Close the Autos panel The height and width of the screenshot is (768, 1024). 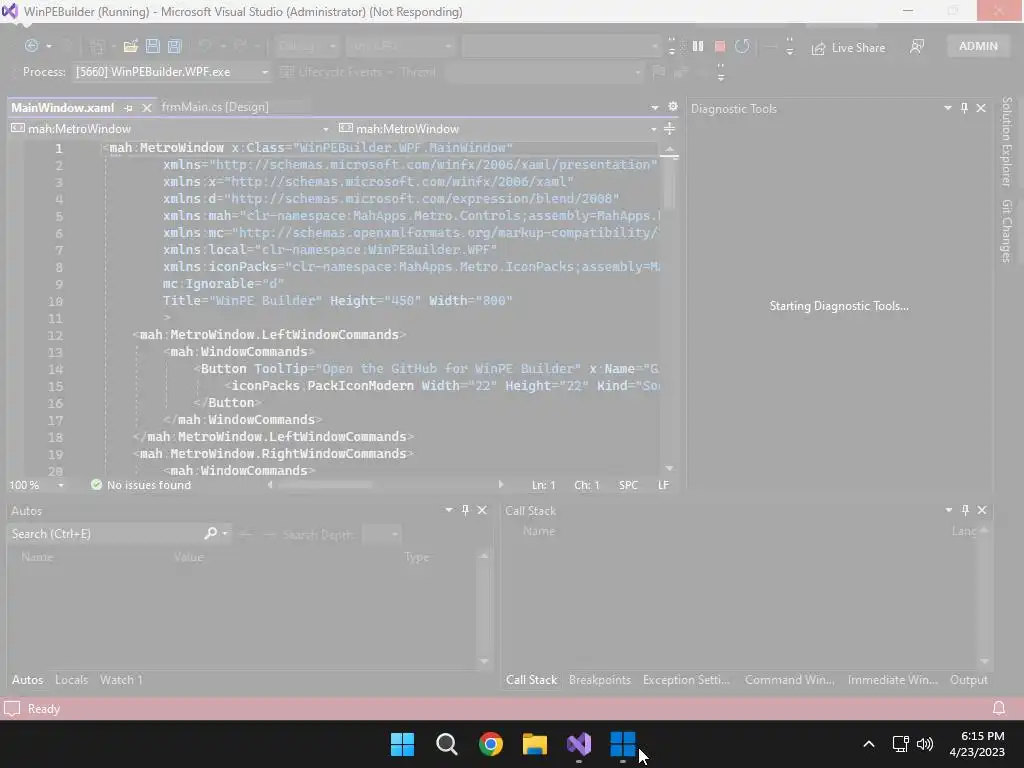tap(482, 510)
